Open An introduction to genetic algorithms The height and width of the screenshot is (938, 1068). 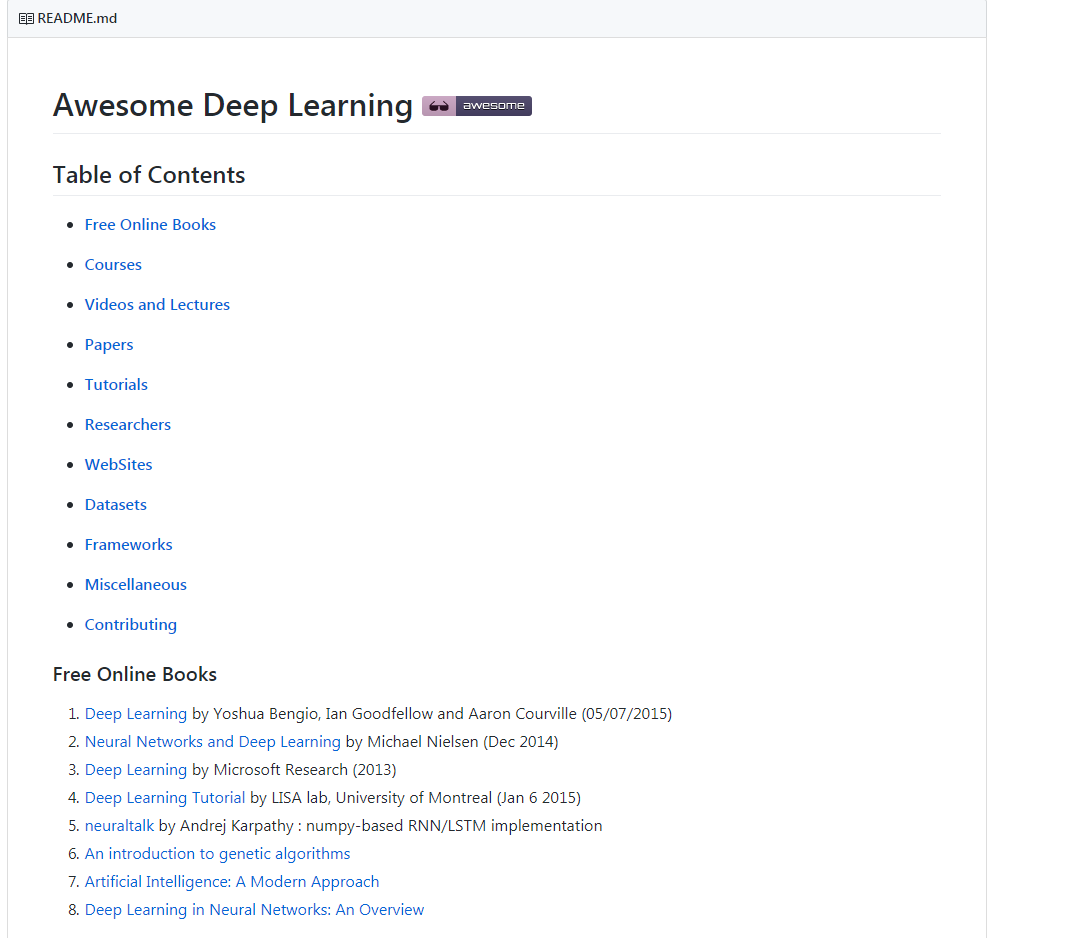point(217,854)
